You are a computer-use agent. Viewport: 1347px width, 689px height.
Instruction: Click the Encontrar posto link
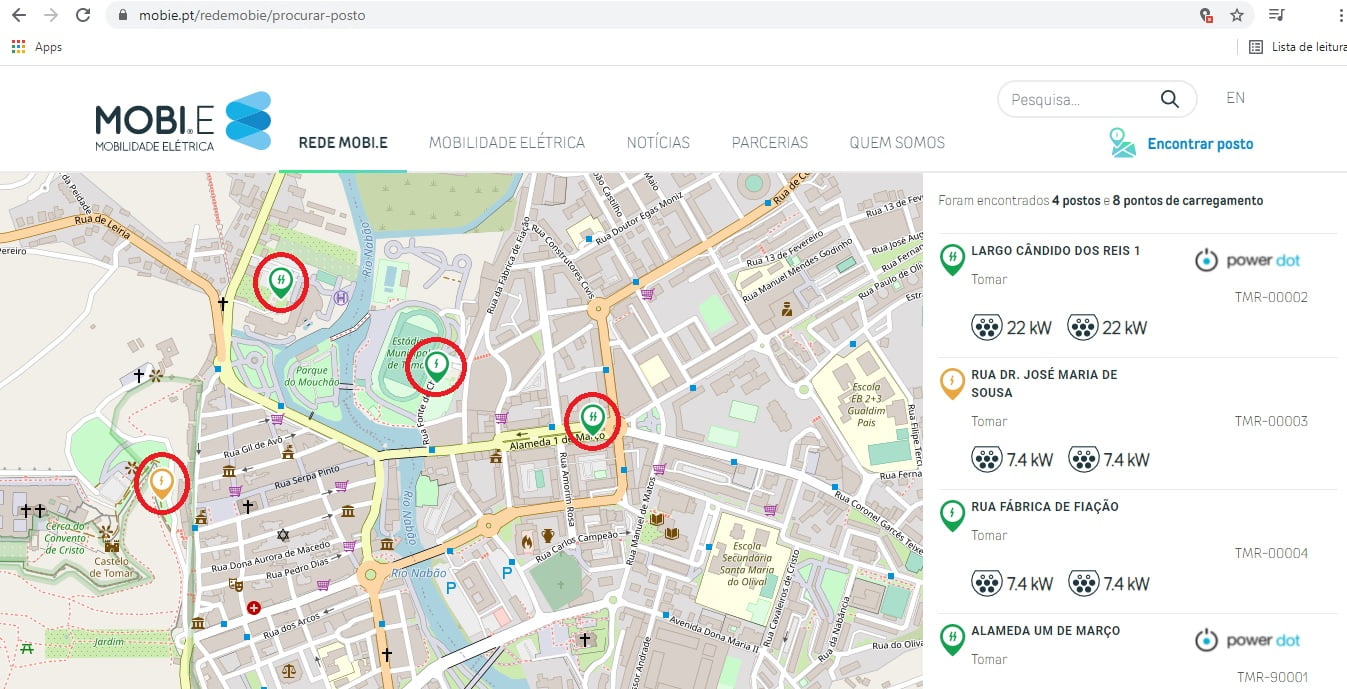1200,144
